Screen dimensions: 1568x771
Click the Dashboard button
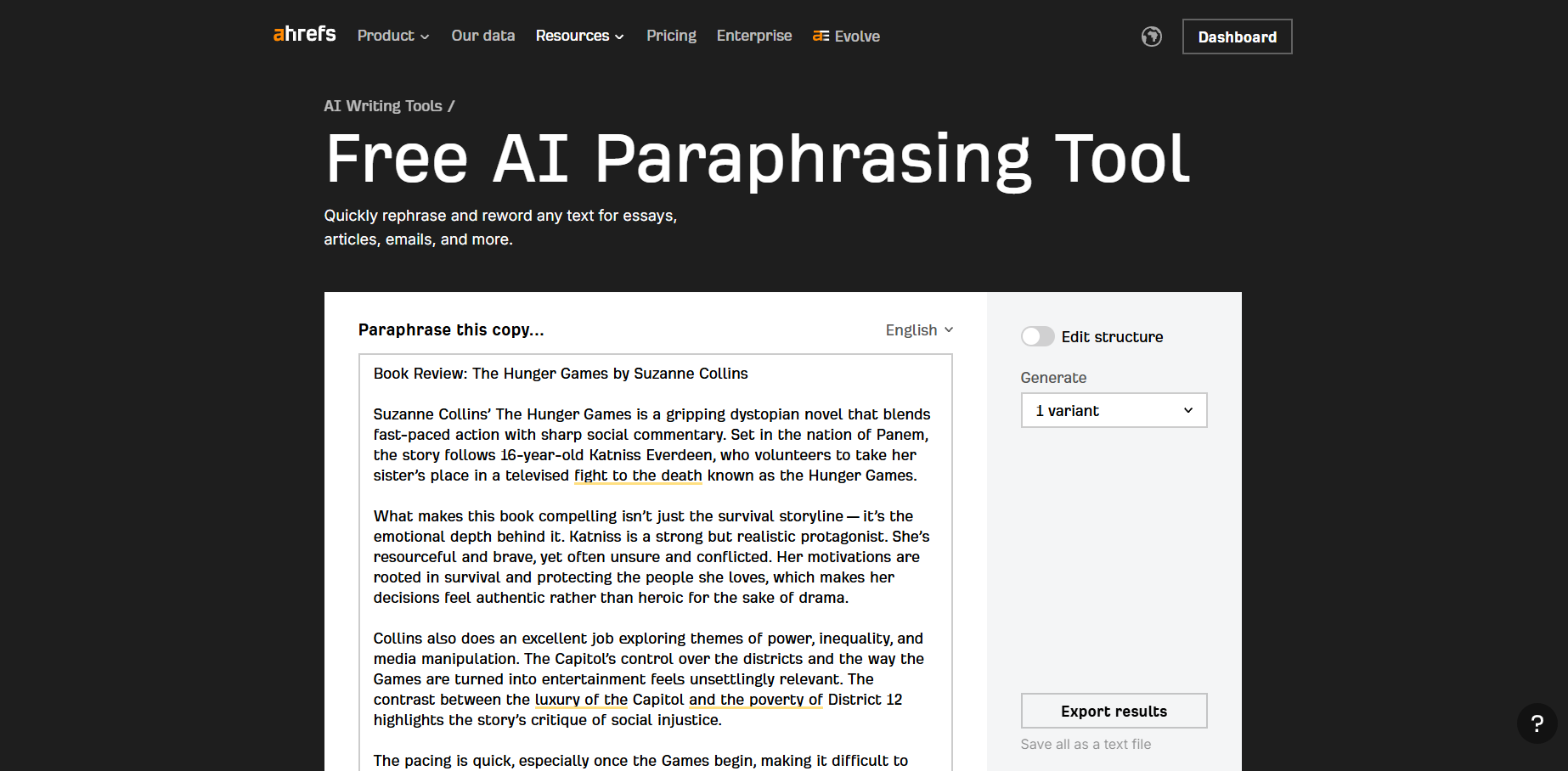1237,37
